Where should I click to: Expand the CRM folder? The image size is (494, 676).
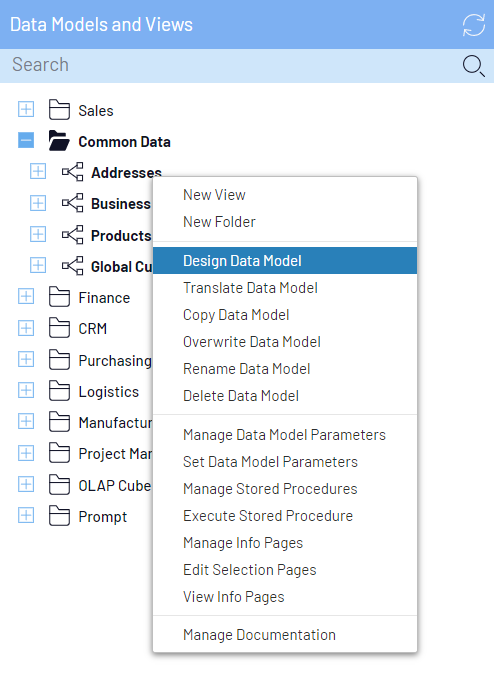26,328
